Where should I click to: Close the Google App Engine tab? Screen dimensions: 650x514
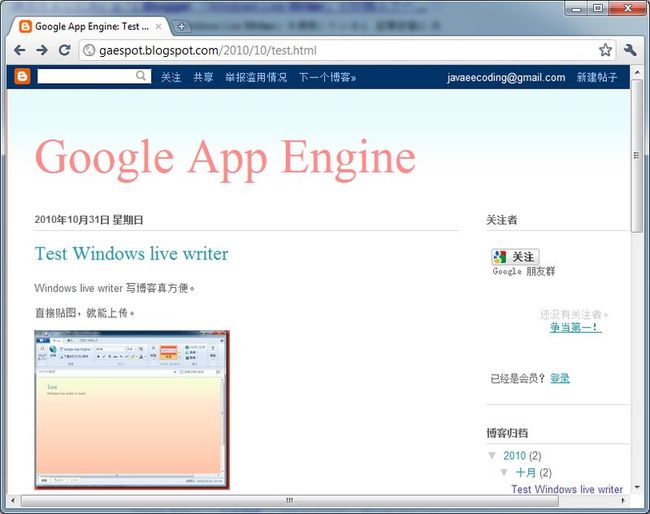tap(158, 27)
